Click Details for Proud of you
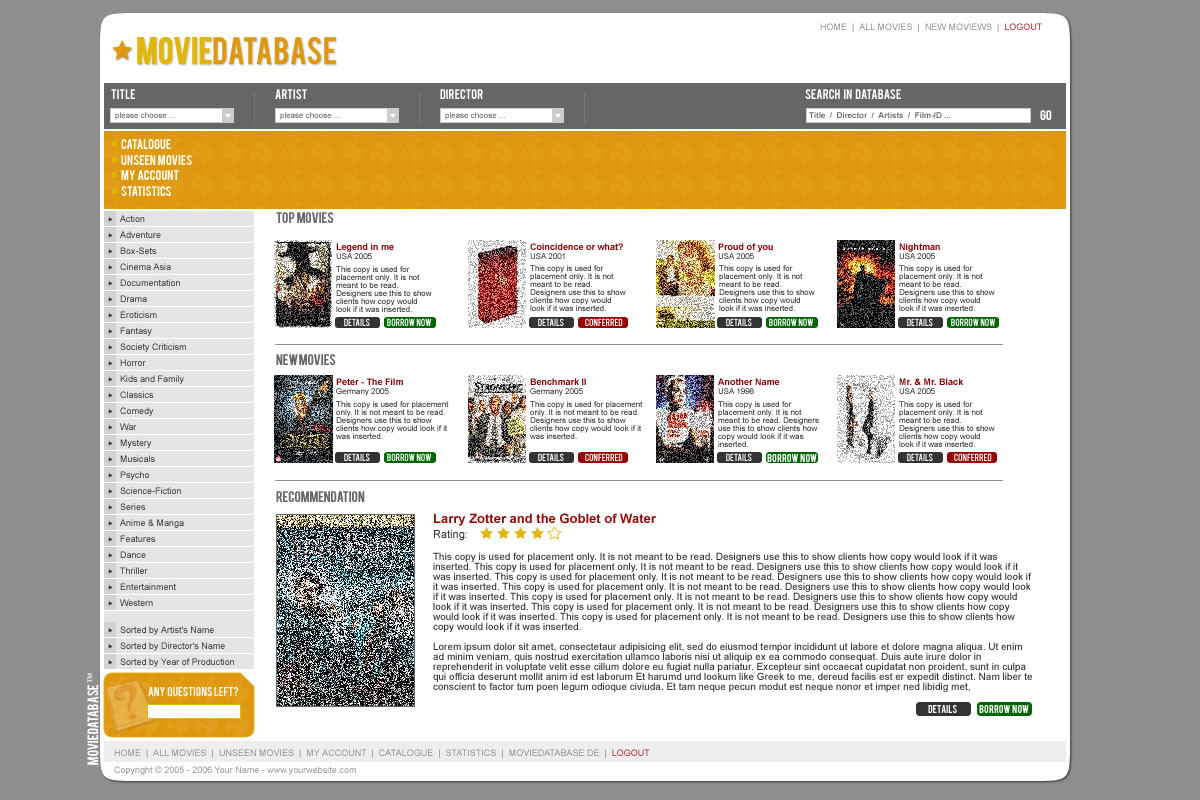 click(739, 323)
